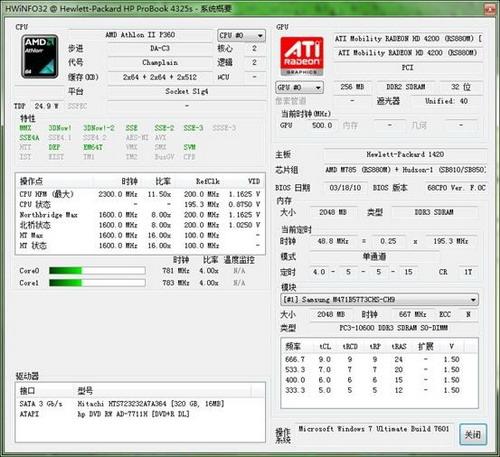This screenshot has width=500, height=457.
Task: Select the 533.3 frequency timing row
Action: click(x=379, y=370)
